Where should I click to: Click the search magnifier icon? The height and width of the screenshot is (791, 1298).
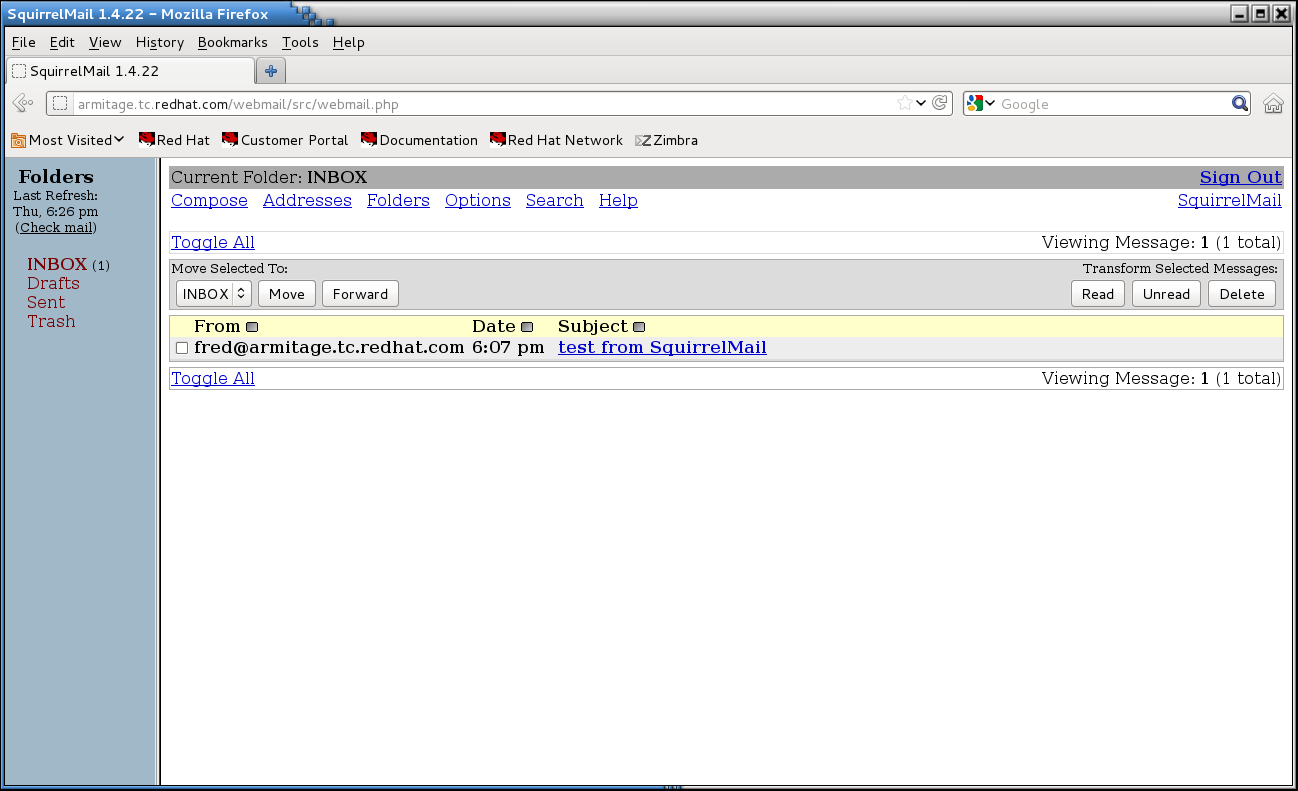(1240, 103)
